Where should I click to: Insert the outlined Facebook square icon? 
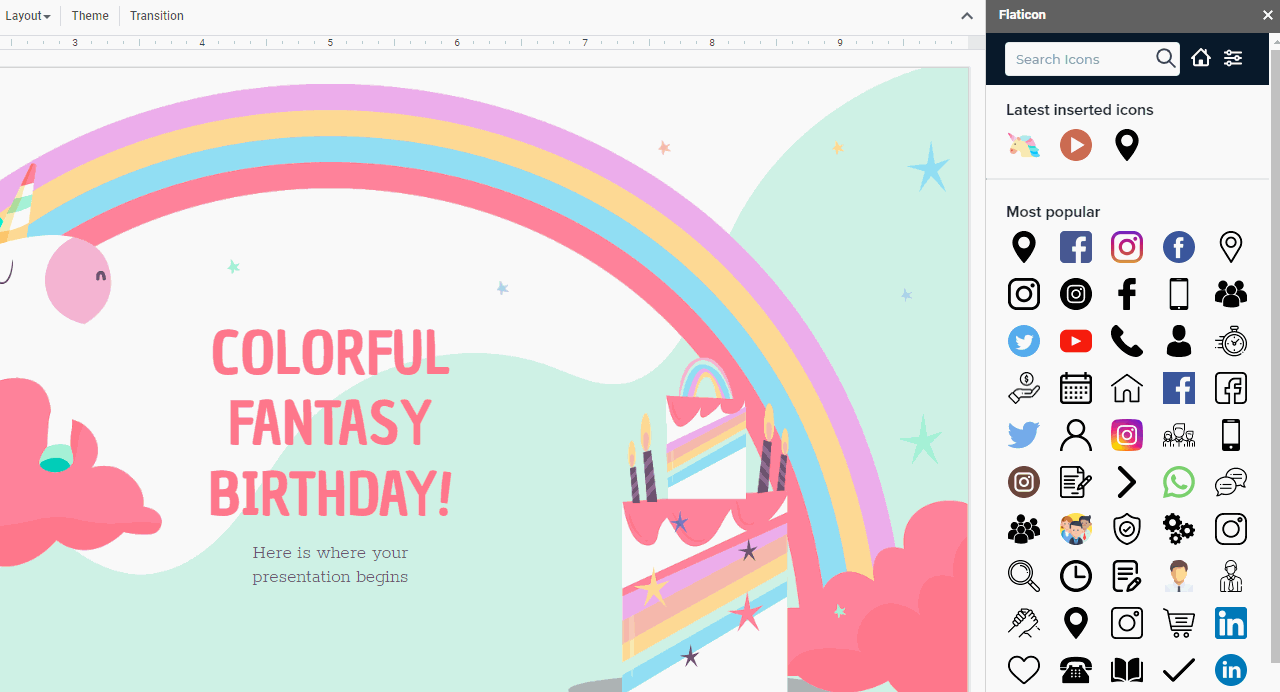[x=1231, y=388]
